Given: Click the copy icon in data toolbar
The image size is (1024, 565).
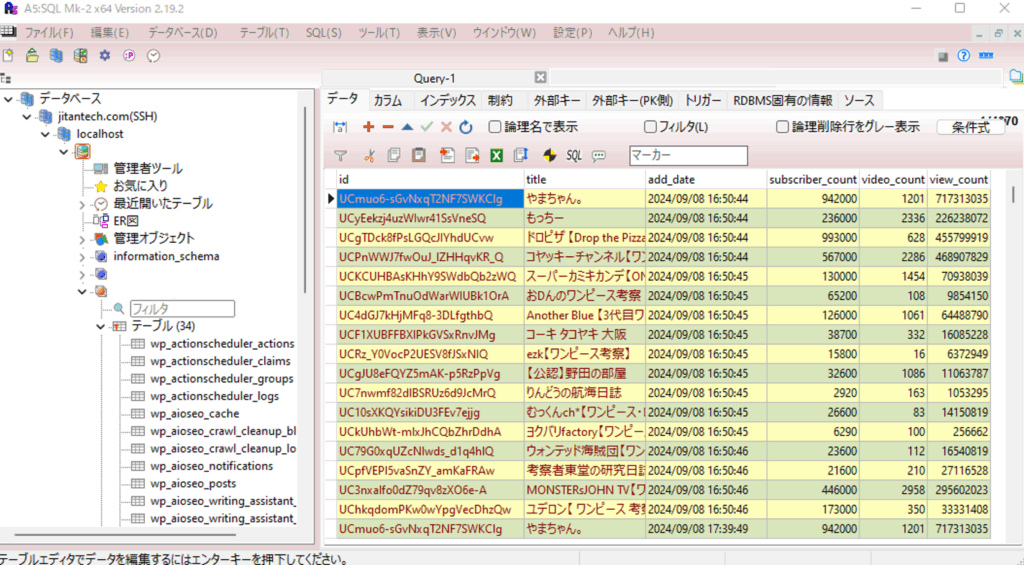Looking at the screenshot, I should pos(393,155).
